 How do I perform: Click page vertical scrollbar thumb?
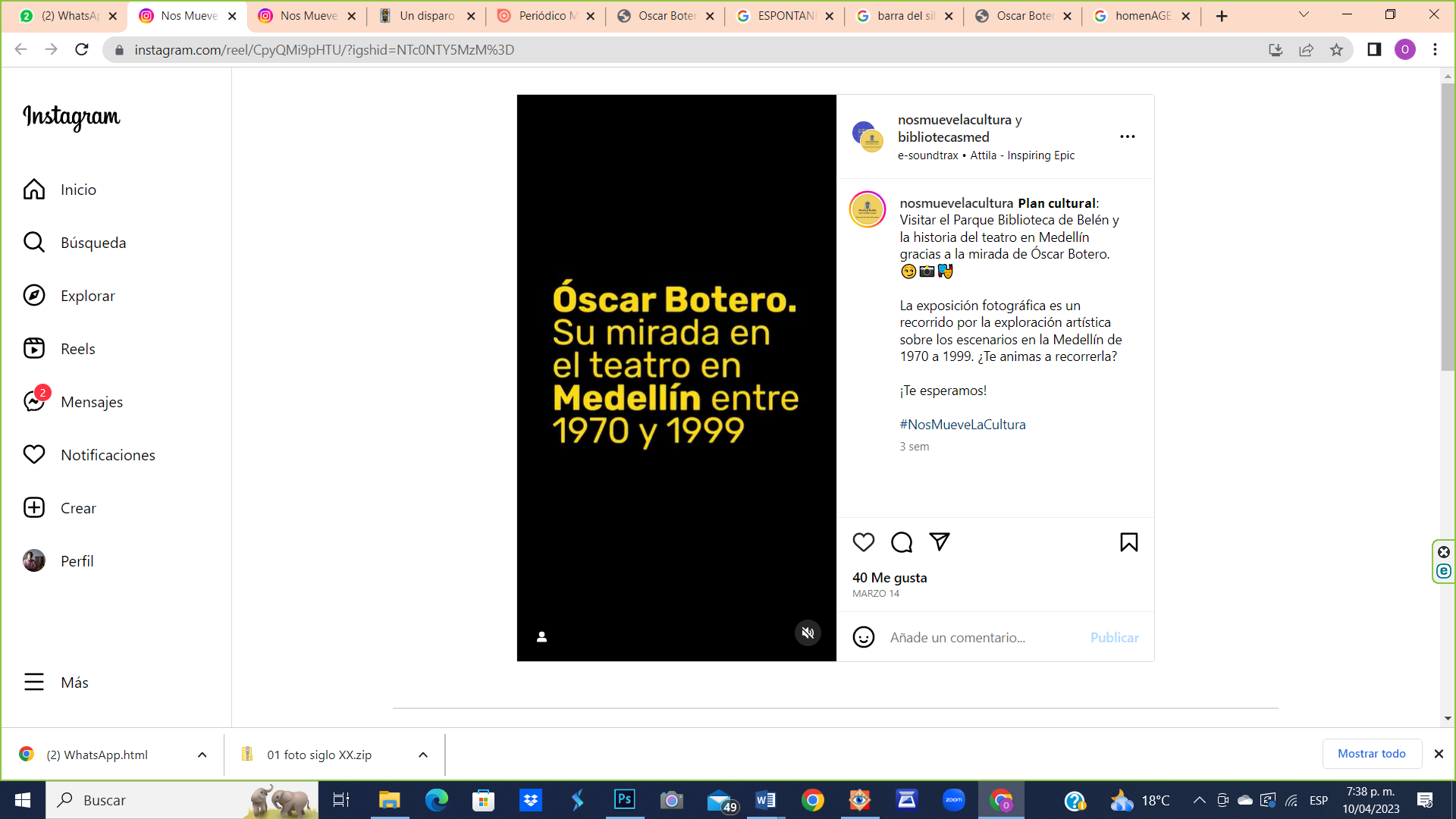1448,227
